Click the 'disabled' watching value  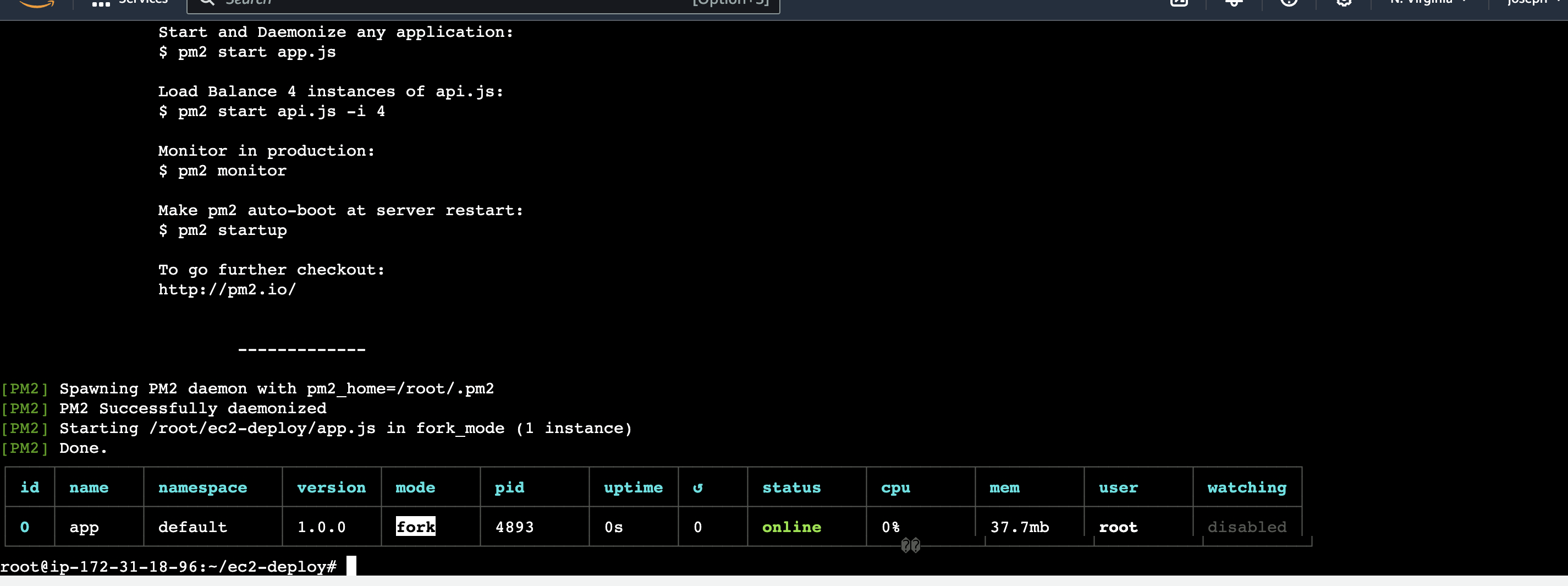point(1247,527)
